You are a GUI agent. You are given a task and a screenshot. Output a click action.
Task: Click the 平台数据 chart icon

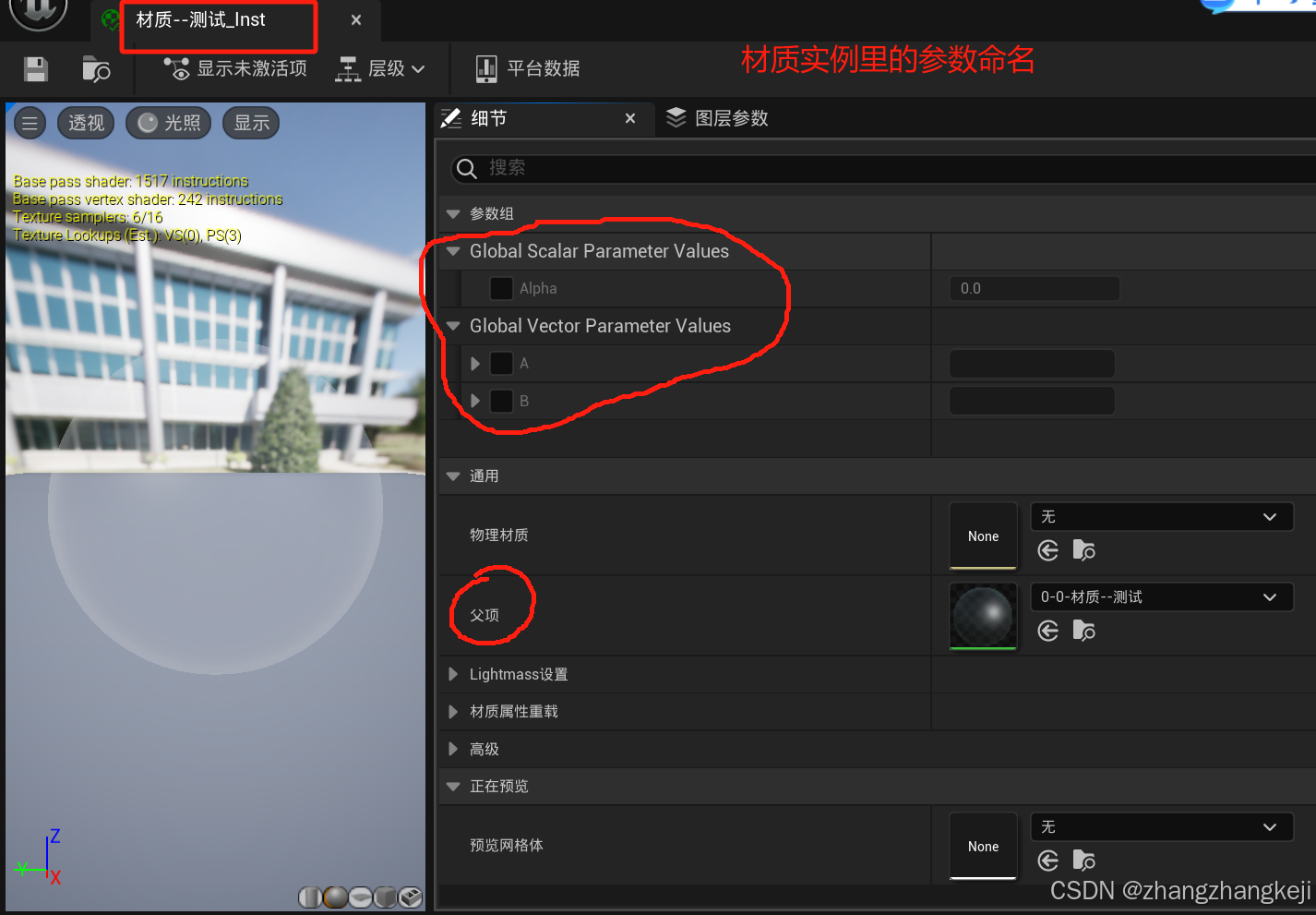pyautogui.click(x=485, y=68)
